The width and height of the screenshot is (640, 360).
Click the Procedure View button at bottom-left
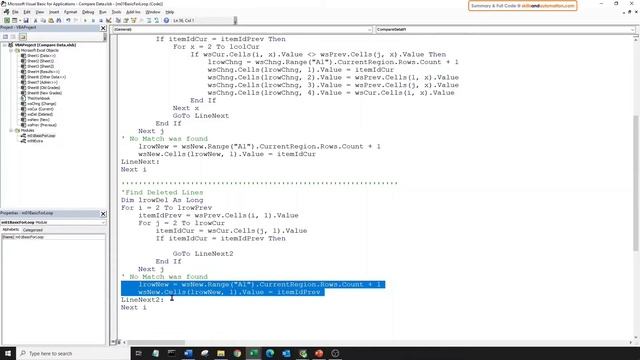tap(113, 342)
